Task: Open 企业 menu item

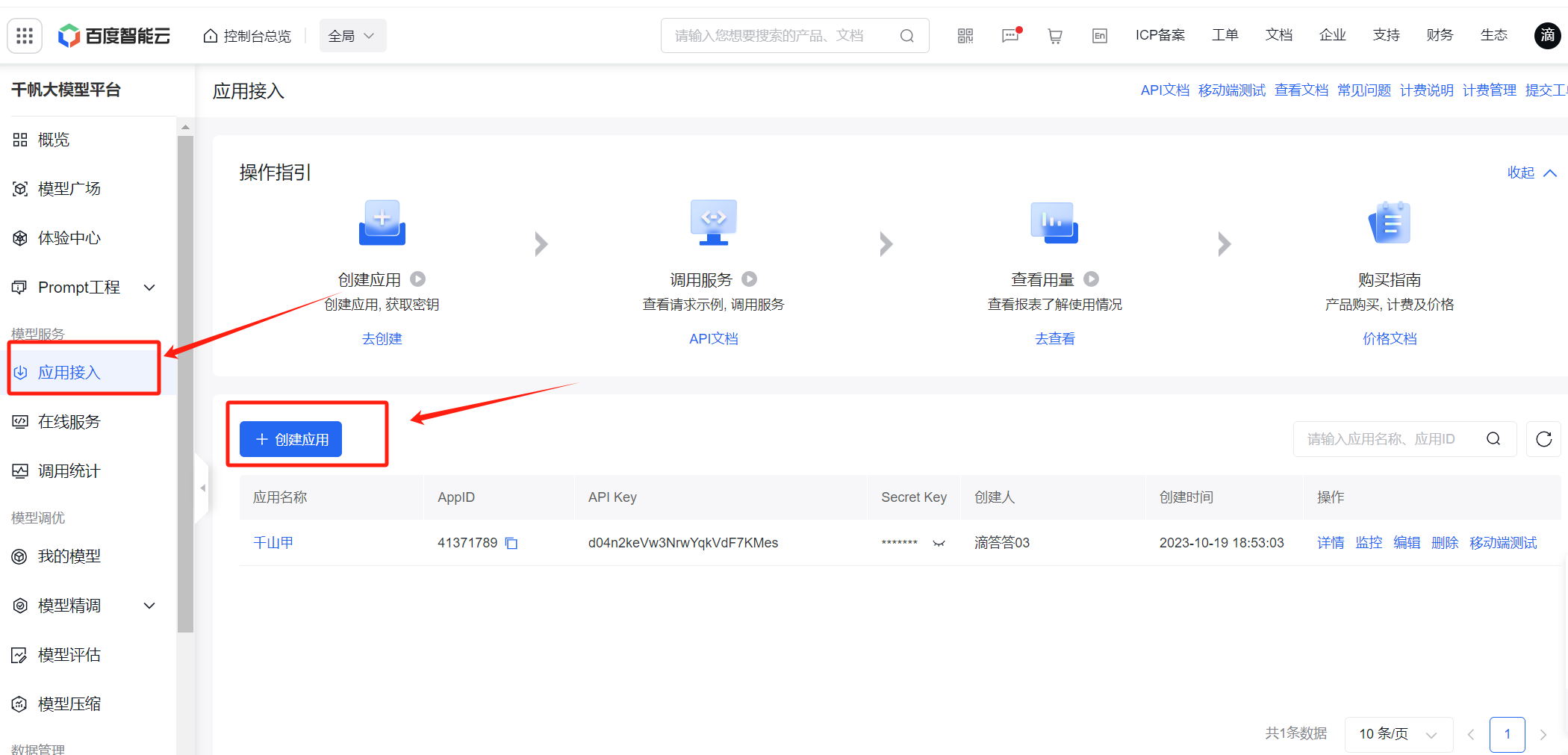Action: coord(1333,35)
